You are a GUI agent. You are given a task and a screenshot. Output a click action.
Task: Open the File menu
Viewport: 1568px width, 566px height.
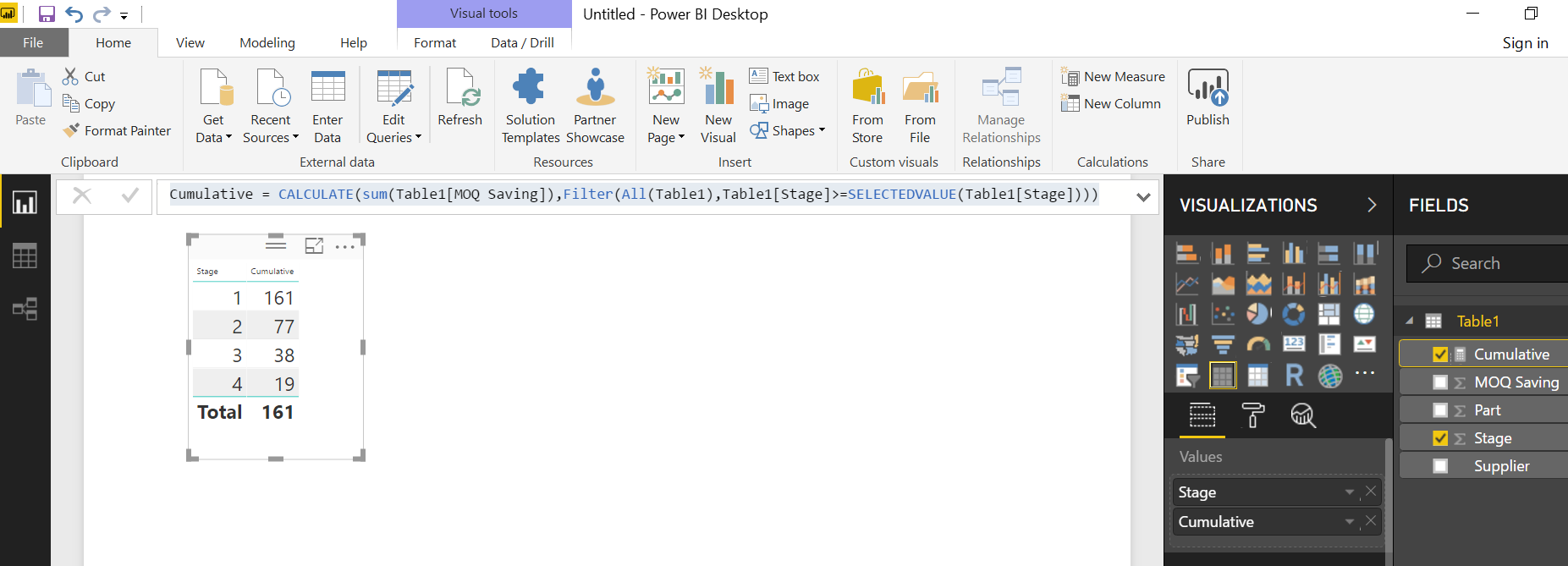click(33, 42)
